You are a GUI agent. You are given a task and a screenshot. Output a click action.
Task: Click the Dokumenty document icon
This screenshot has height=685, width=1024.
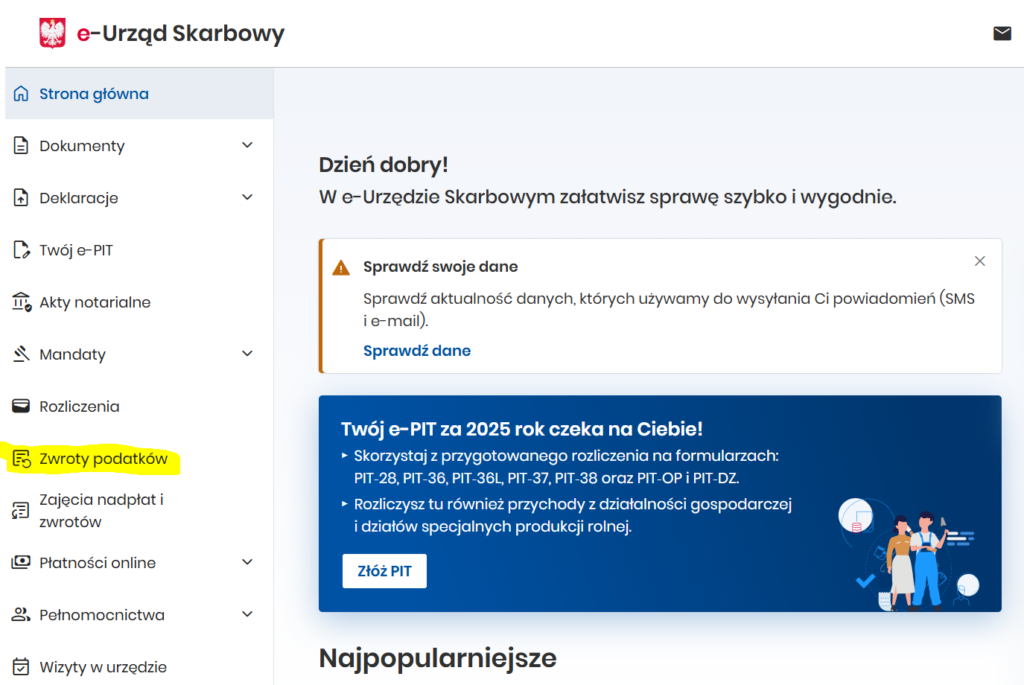(21, 145)
